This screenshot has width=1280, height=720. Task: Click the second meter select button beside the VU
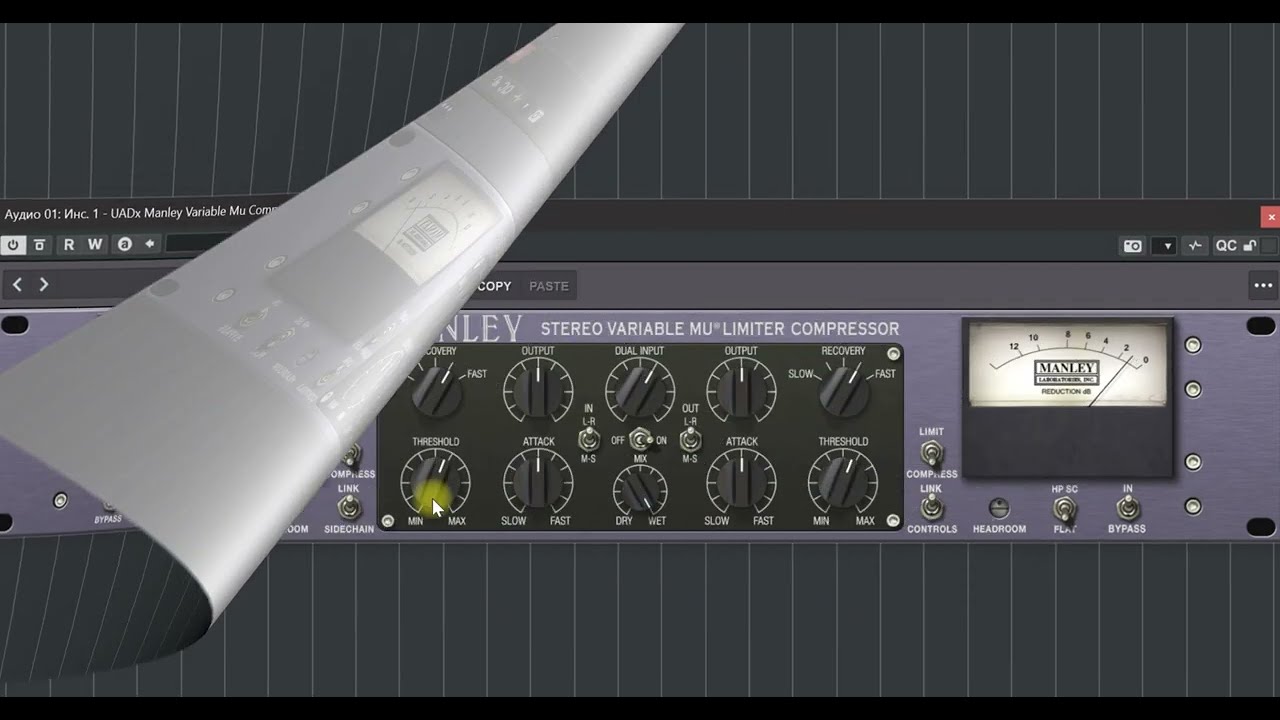coord(1192,389)
